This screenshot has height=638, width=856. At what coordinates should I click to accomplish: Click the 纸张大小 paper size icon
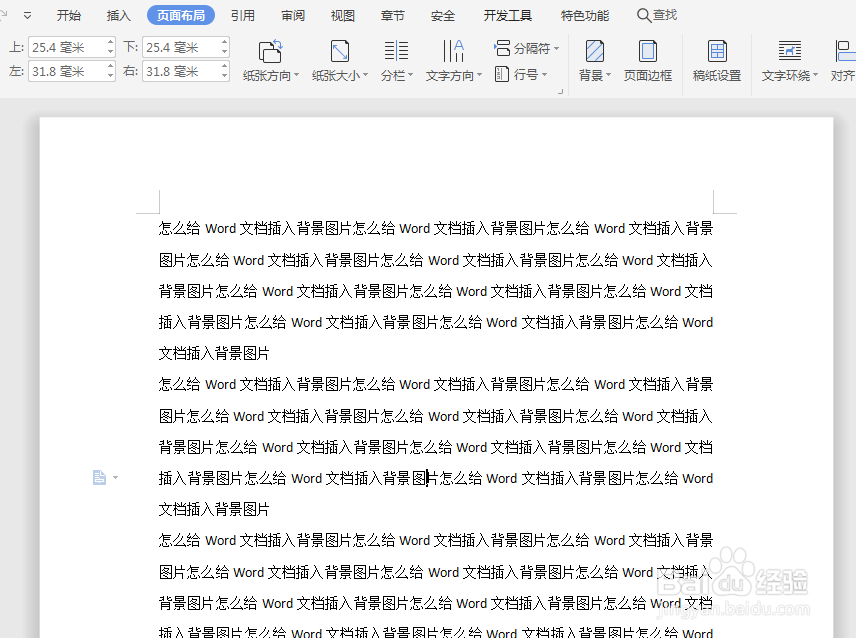pyautogui.click(x=340, y=51)
